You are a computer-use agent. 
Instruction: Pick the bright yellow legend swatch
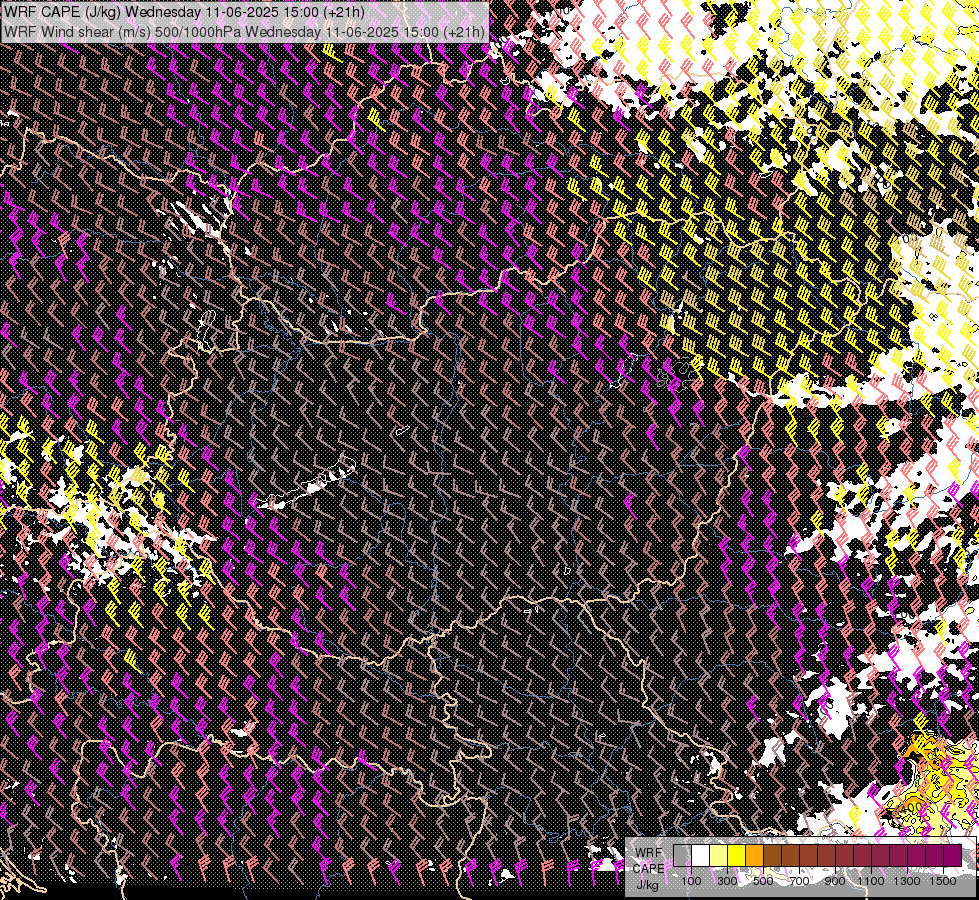coord(737,856)
